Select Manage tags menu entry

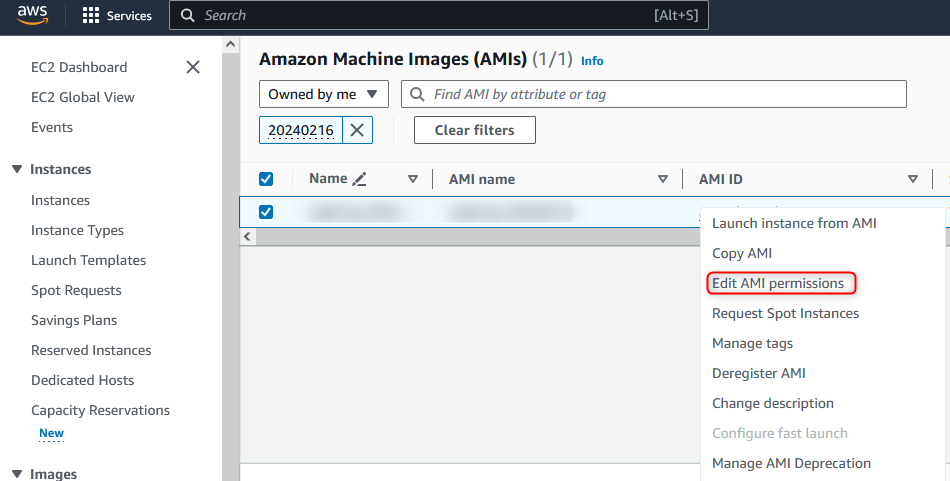pos(752,343)
